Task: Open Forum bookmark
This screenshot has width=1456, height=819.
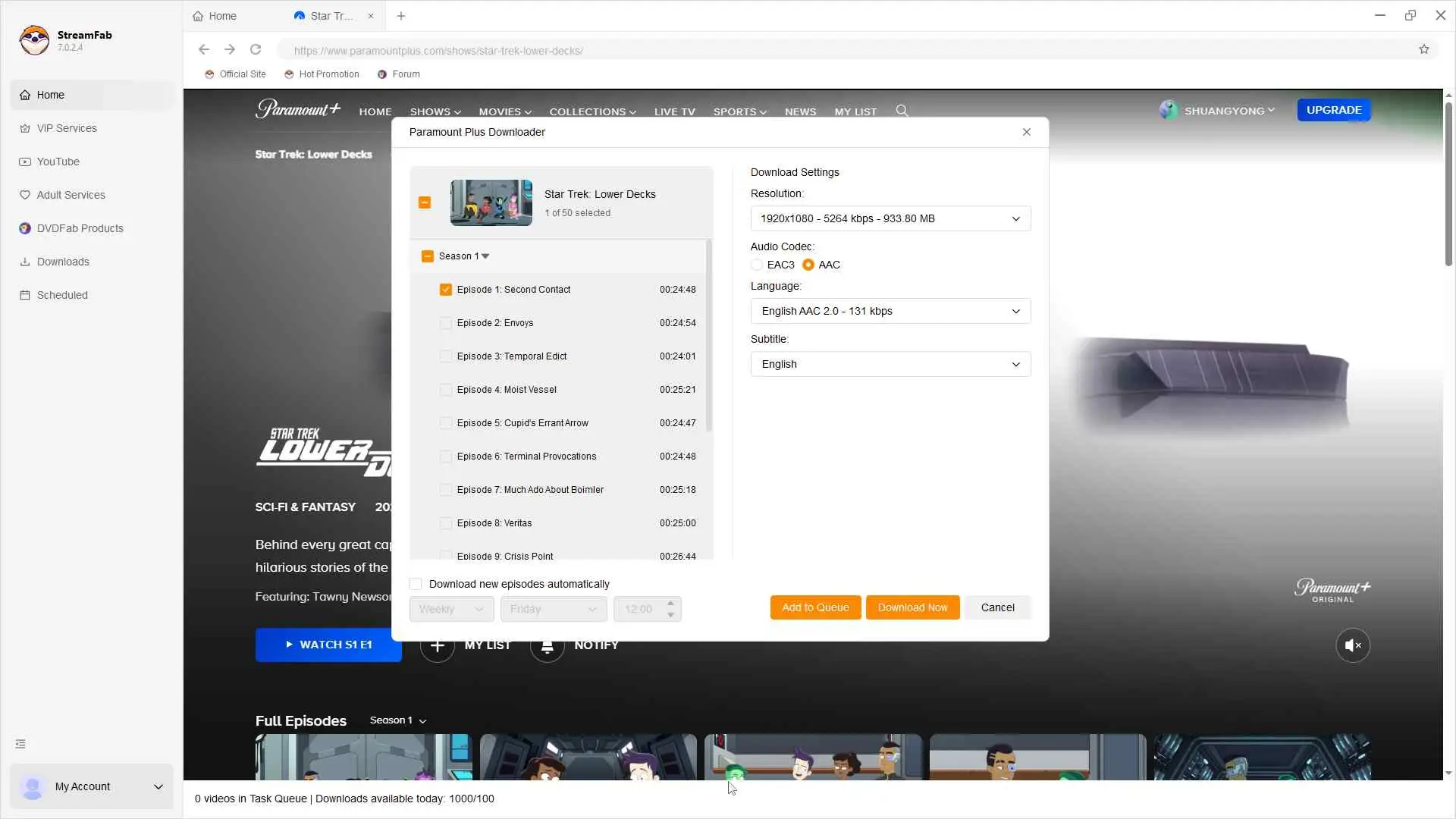Action: click(x=399, y=74)
